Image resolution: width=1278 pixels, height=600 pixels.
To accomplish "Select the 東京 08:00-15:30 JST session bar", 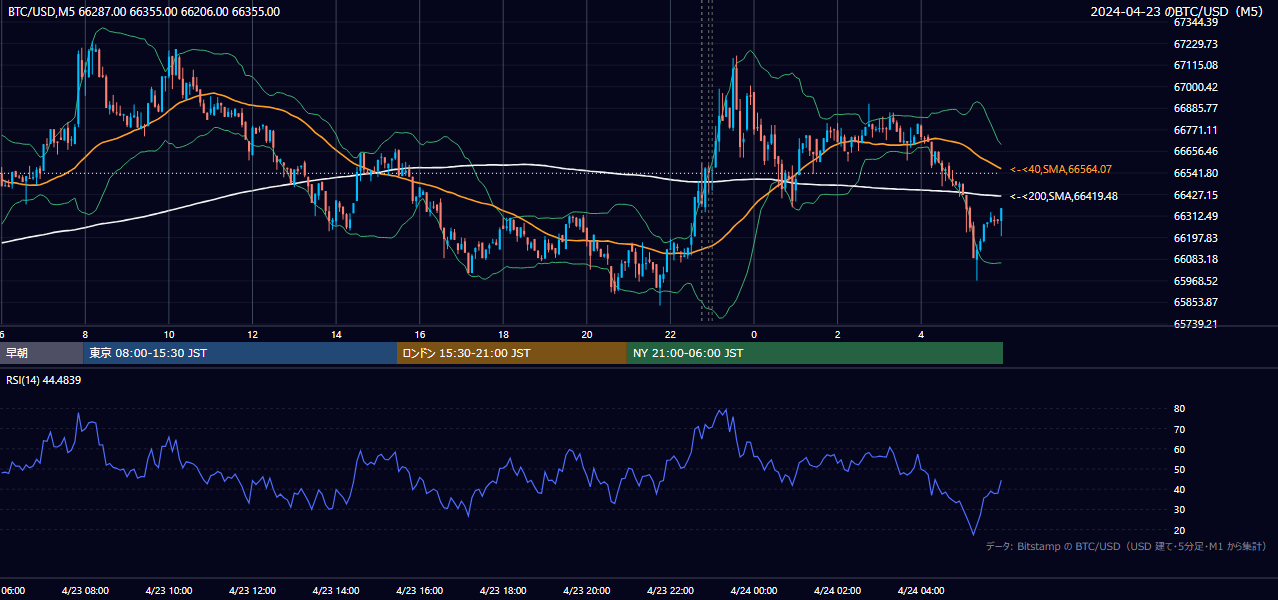I will [x=240, y=353].
